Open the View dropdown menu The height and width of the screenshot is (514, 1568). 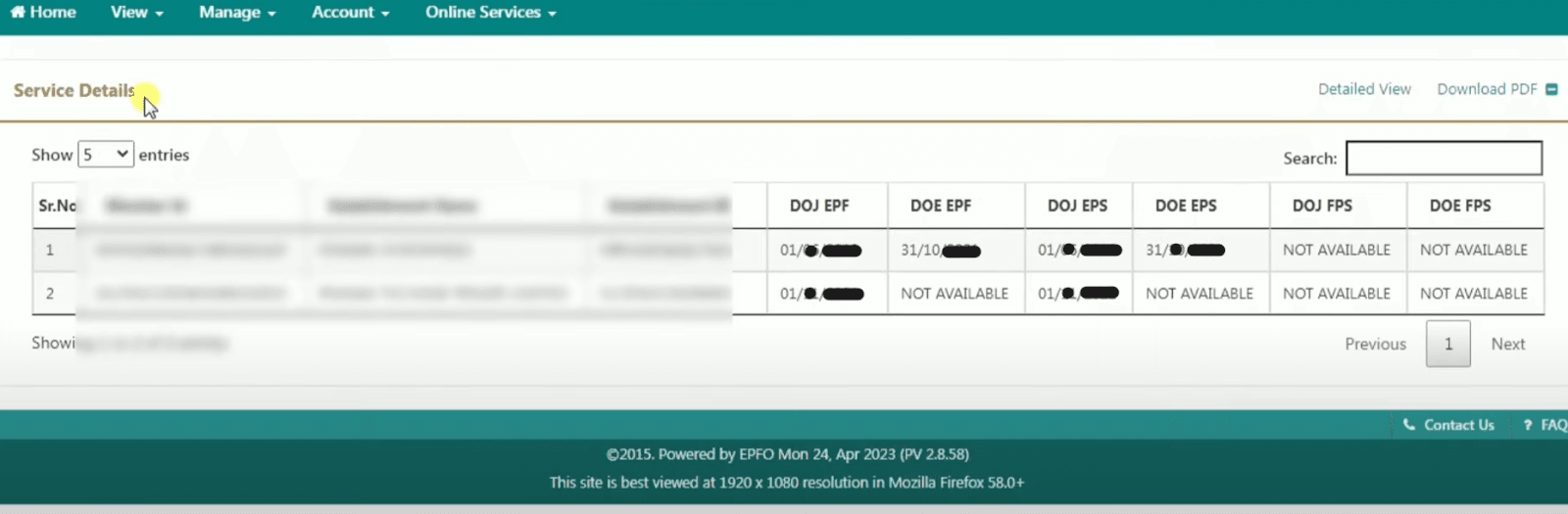tap(136, 13)
